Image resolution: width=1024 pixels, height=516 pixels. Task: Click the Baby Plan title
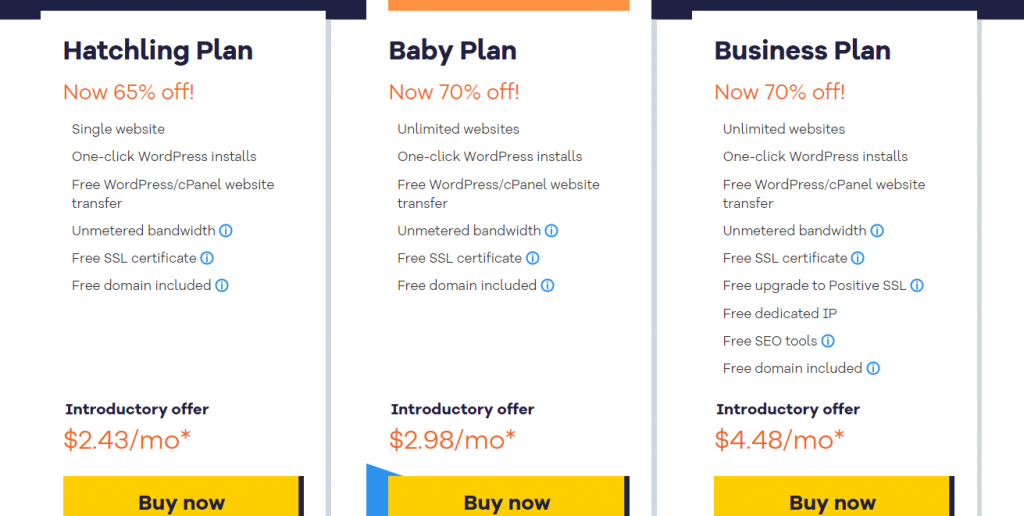point(453,51)
